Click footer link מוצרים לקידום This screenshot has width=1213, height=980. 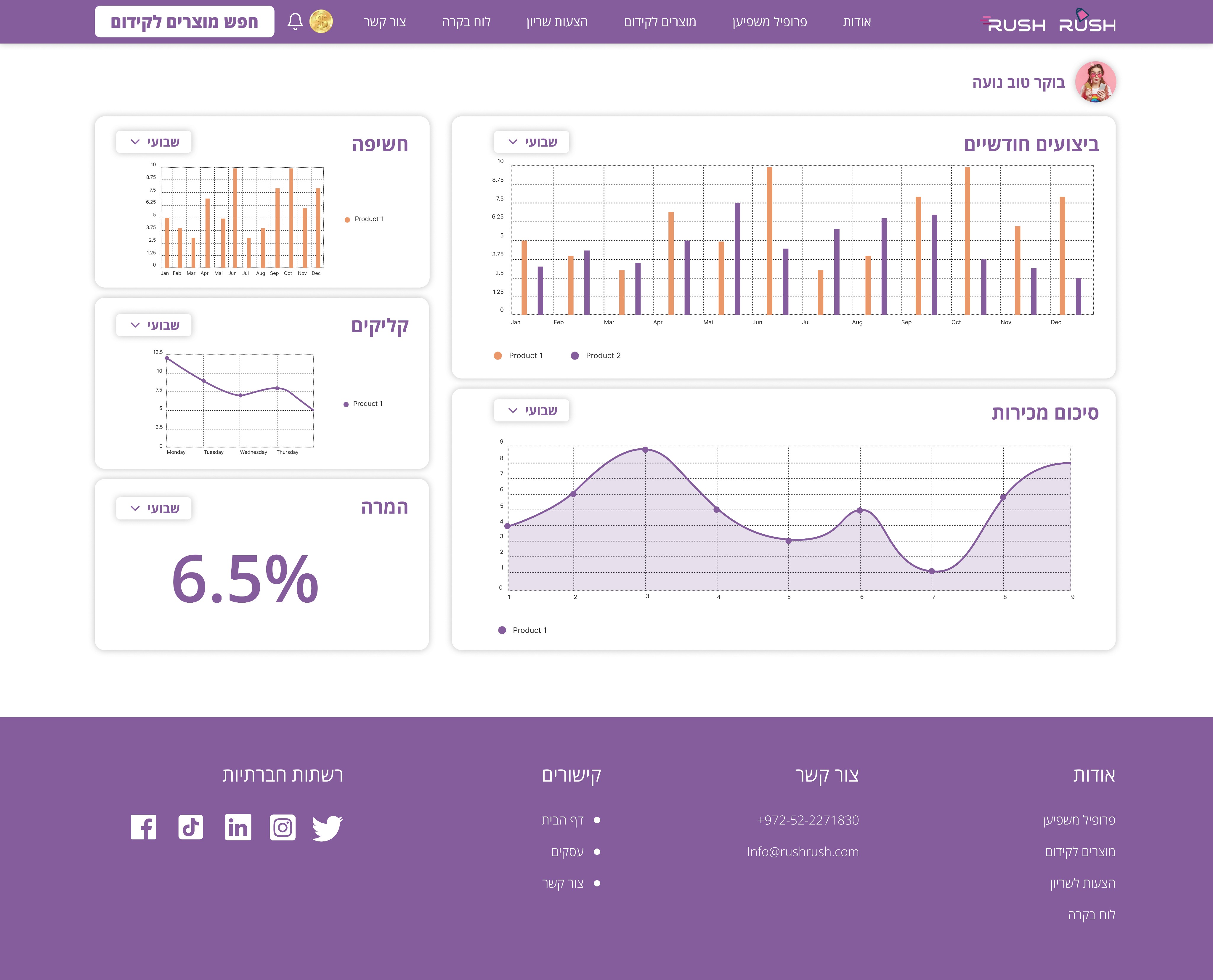click(1080, 852)
